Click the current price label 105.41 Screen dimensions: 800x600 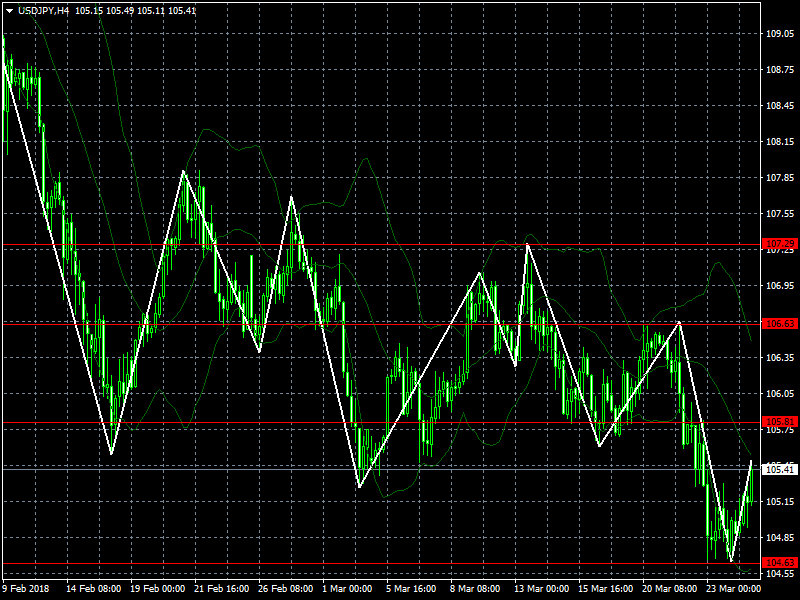(780, 469)
